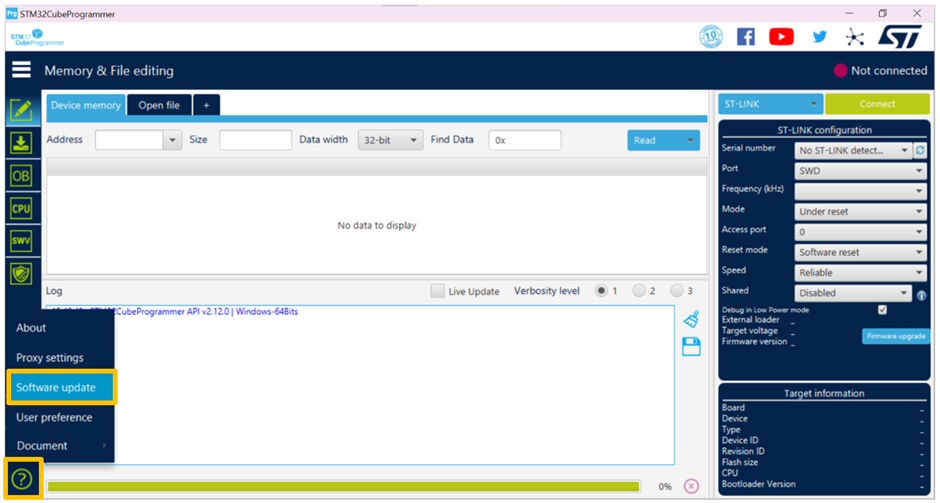Open the Mode Under reset dropdown

pyautogui.click(x=860, y=212)
